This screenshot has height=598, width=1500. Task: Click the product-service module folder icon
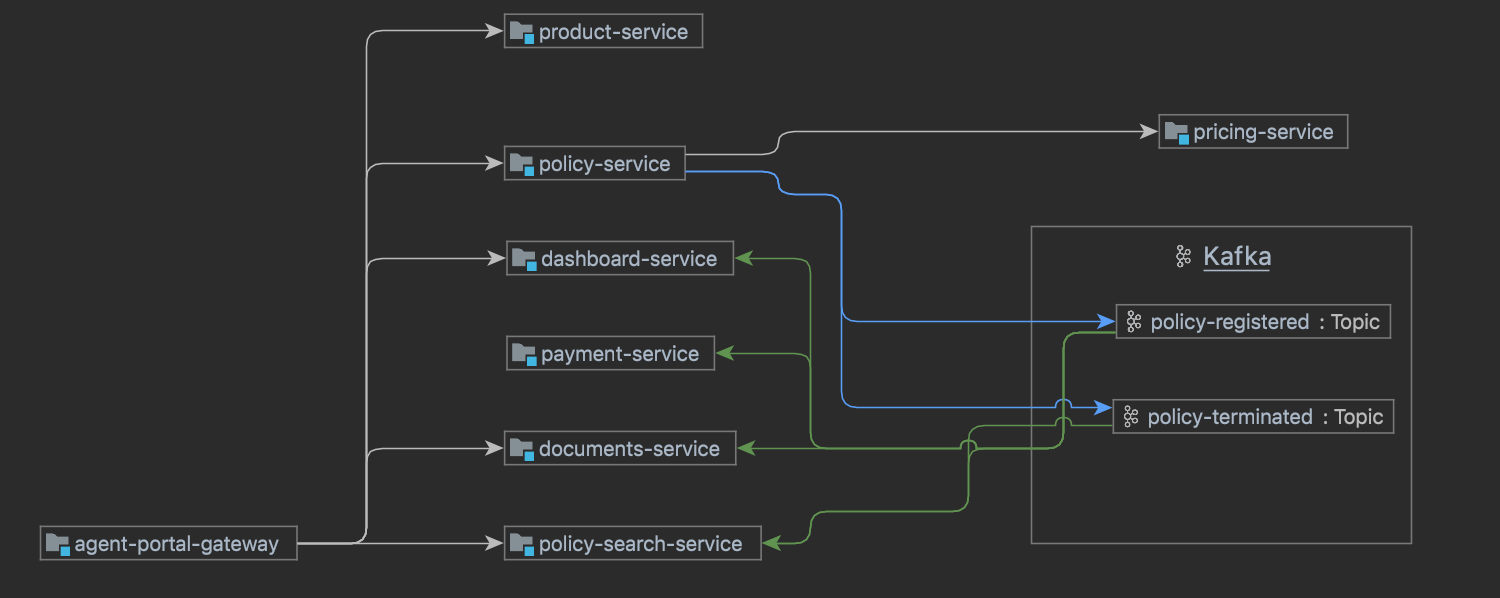[x=522, y=32]
